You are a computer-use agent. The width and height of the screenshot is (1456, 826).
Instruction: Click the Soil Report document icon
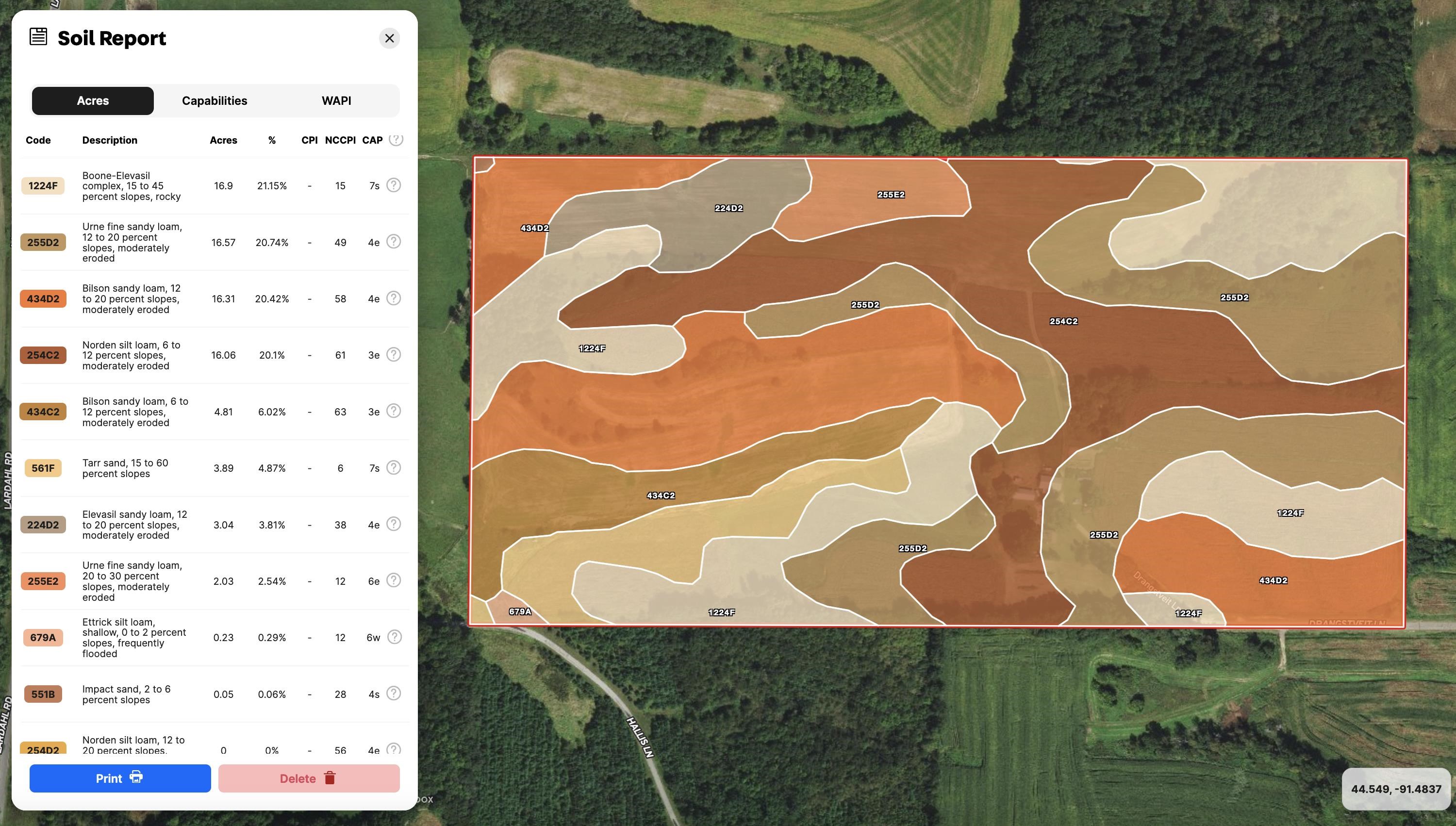click(38, 36)
